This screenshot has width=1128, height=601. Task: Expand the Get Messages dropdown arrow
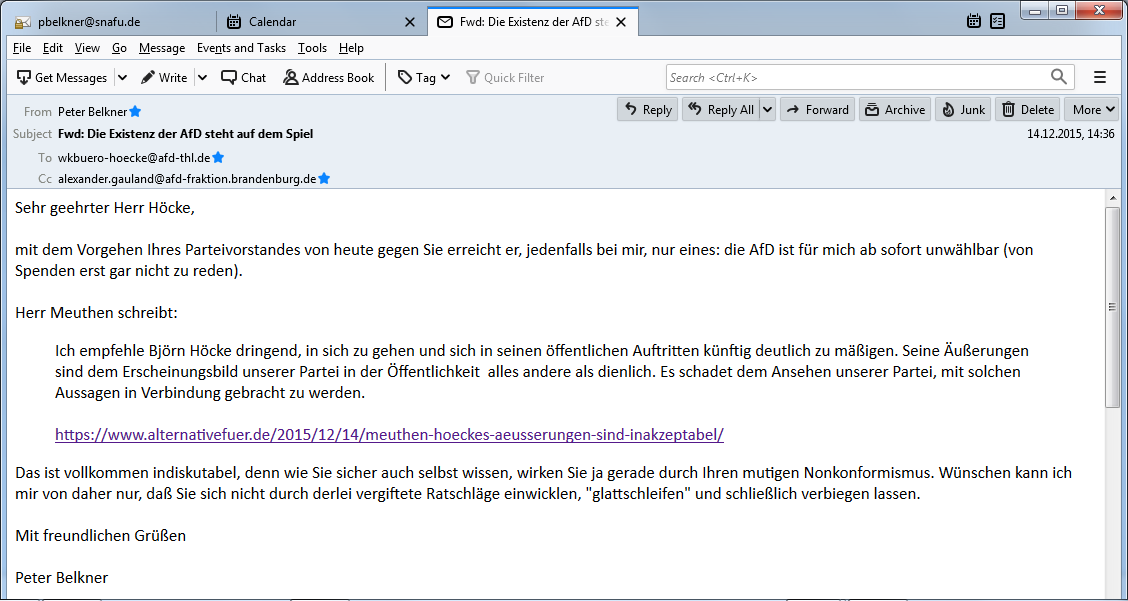click(x=122, y=78)
